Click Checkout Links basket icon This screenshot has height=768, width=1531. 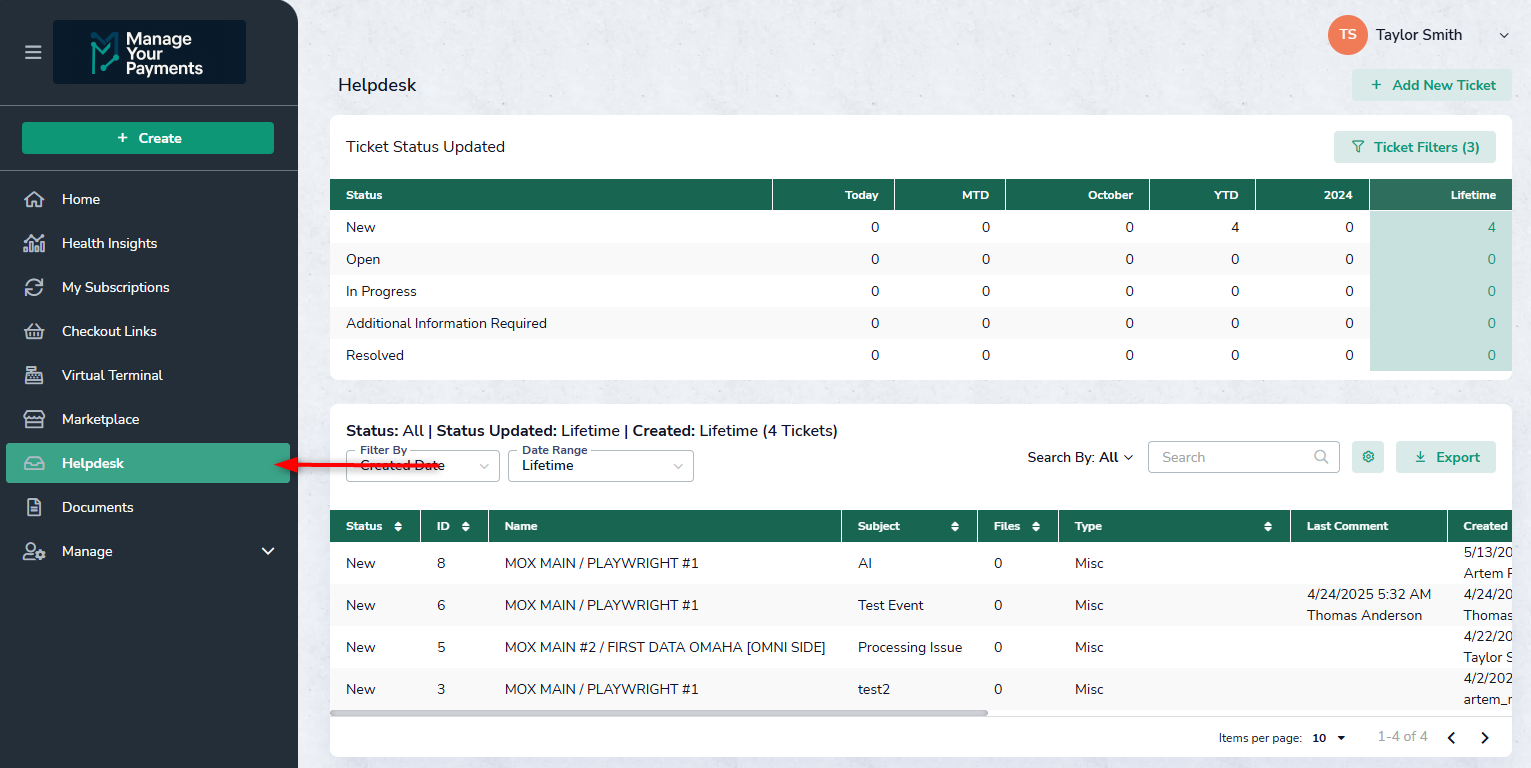(x=34, y=331)
